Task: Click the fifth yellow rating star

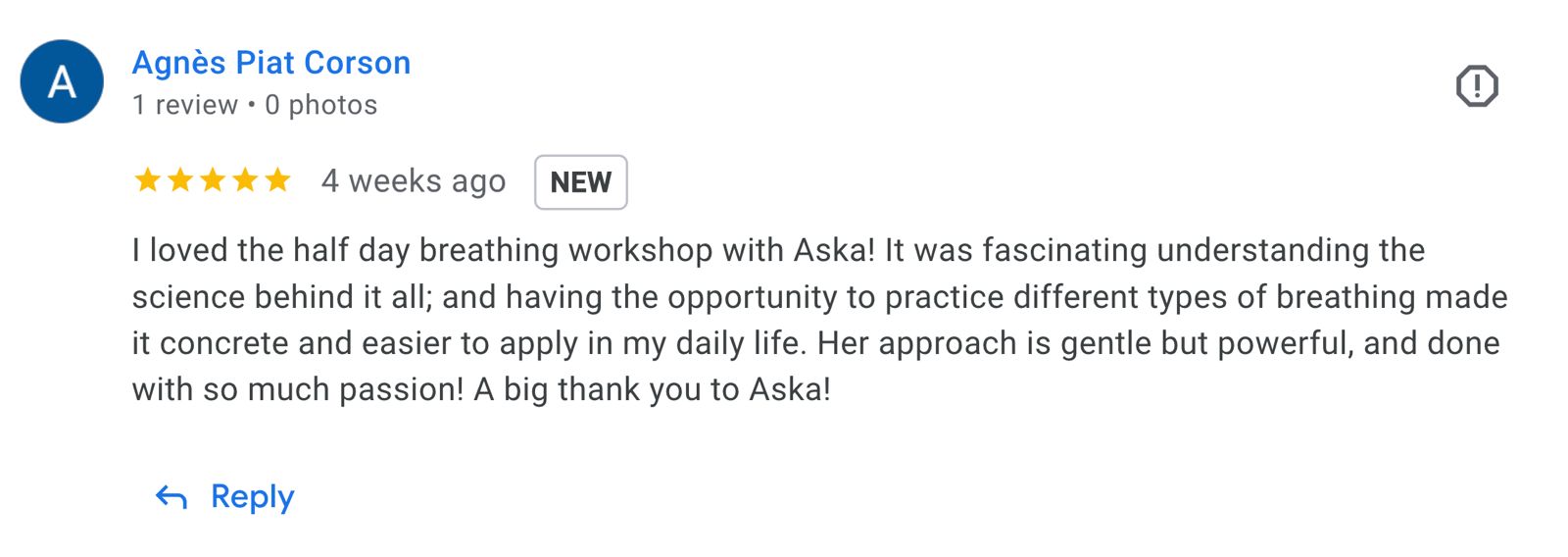Action: click(278, 180)
